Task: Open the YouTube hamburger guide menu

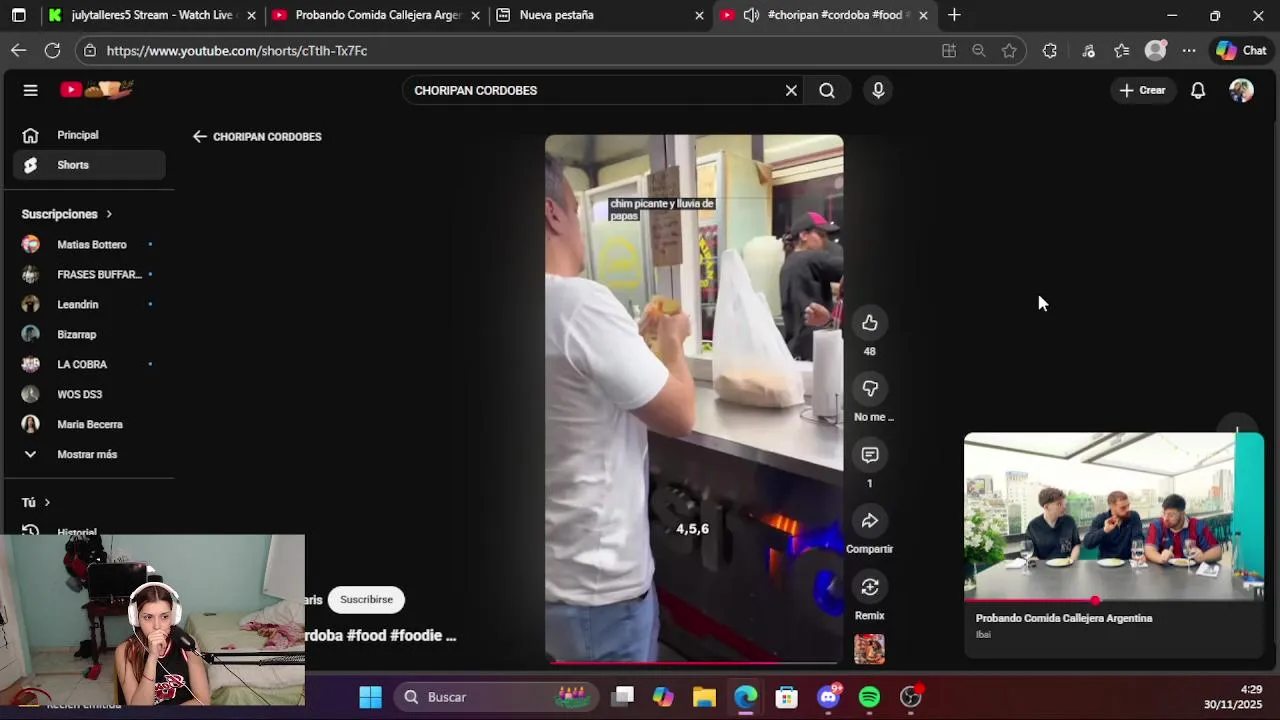Action: click(30, 90)
